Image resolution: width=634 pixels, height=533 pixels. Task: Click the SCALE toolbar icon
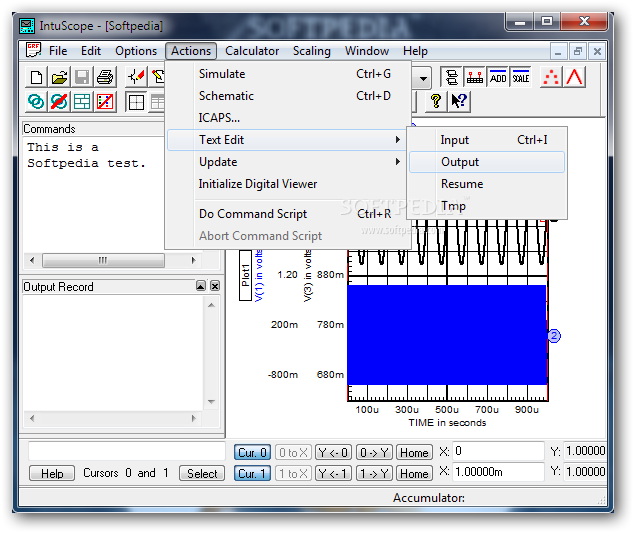(521, 77)
